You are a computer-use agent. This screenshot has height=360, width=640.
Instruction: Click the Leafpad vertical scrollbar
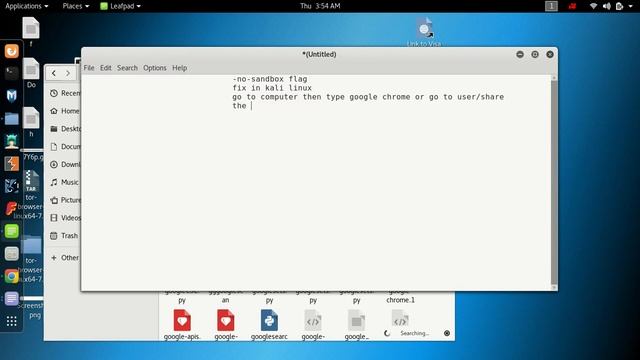pyautogui.click(x=554, y=182)
